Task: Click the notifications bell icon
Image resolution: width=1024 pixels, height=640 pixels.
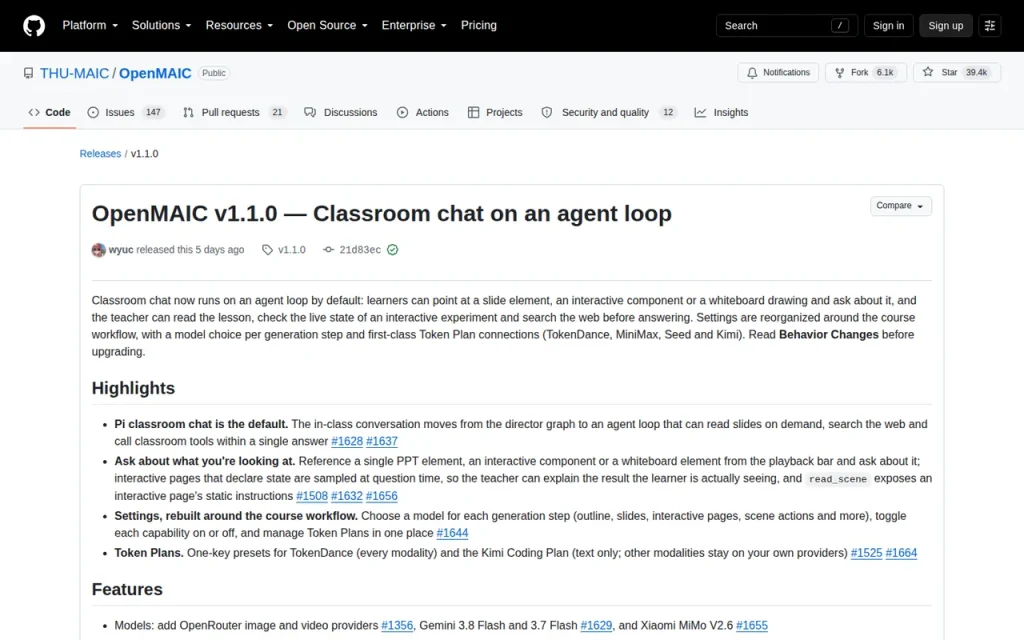Action: tap(752, 72)
